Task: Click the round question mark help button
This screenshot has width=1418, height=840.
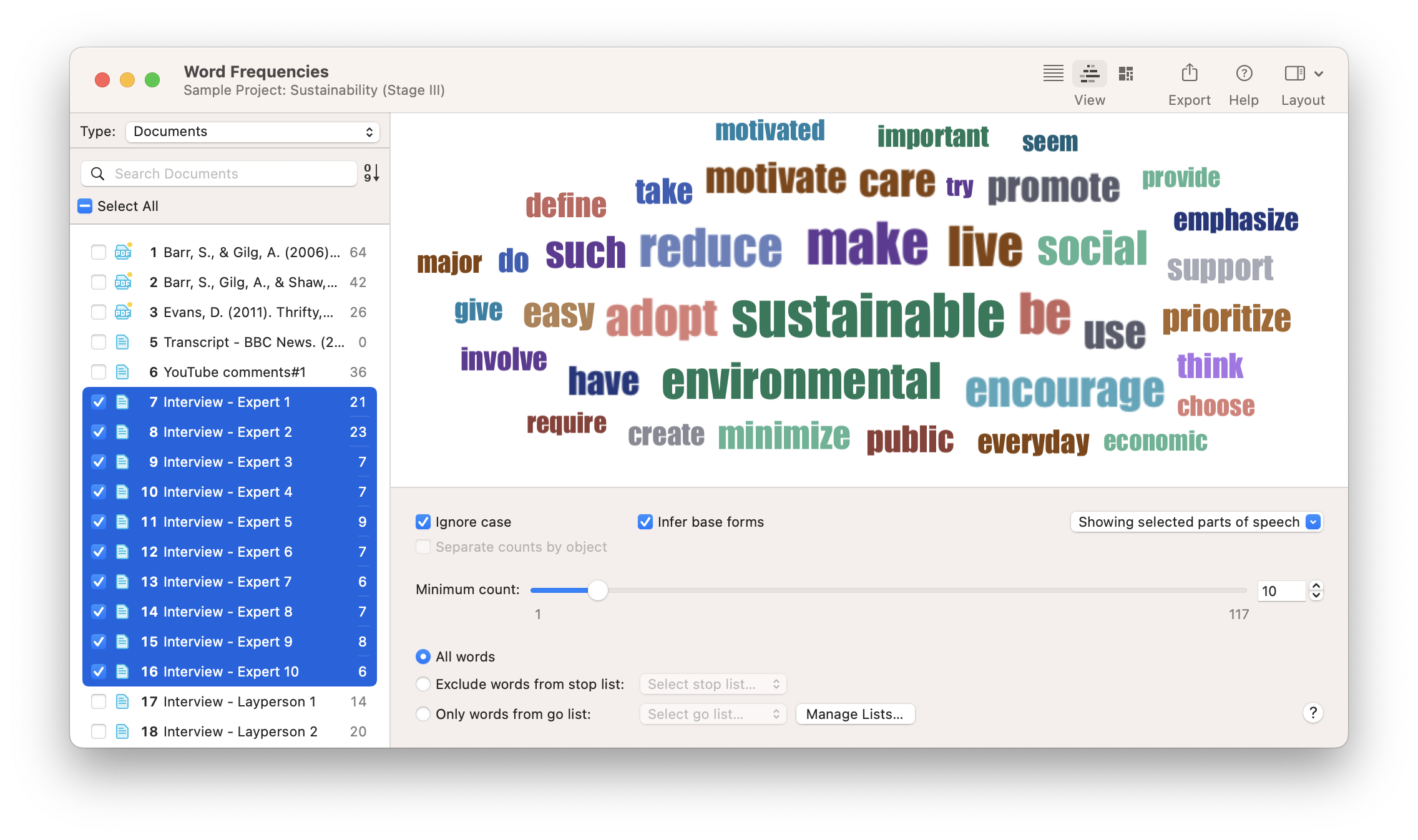Action: [x=1313, y=713]
